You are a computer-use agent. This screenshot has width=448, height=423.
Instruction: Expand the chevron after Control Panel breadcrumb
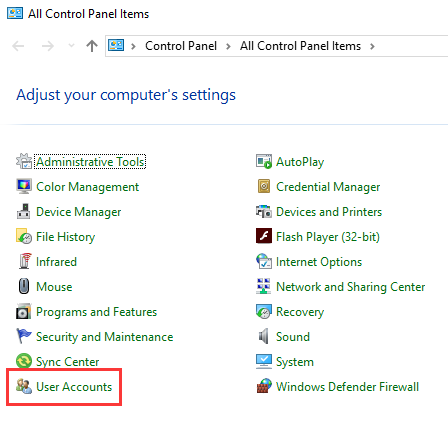tap(228, 46)
